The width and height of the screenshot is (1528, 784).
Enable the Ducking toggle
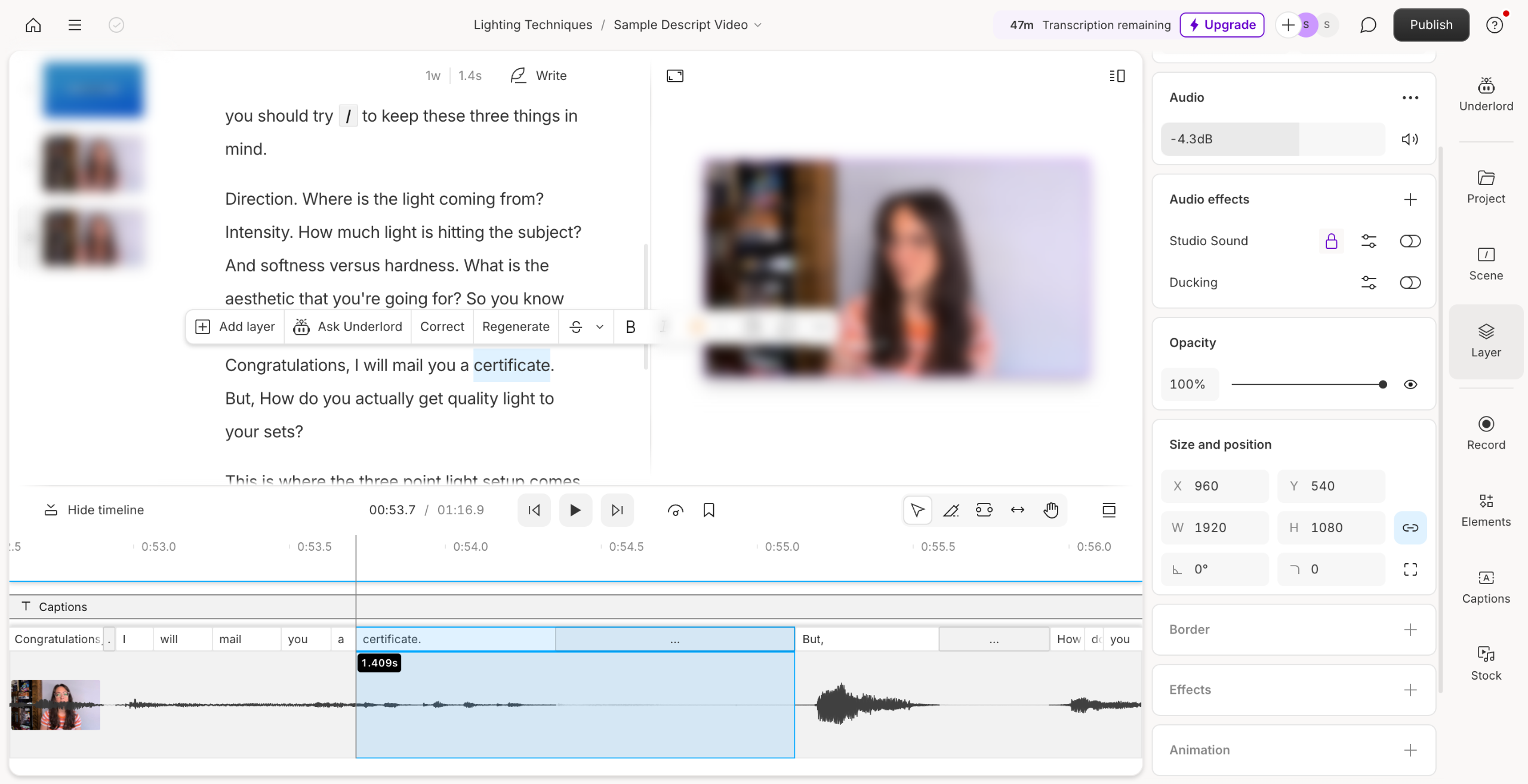(x=1410, y=283)
